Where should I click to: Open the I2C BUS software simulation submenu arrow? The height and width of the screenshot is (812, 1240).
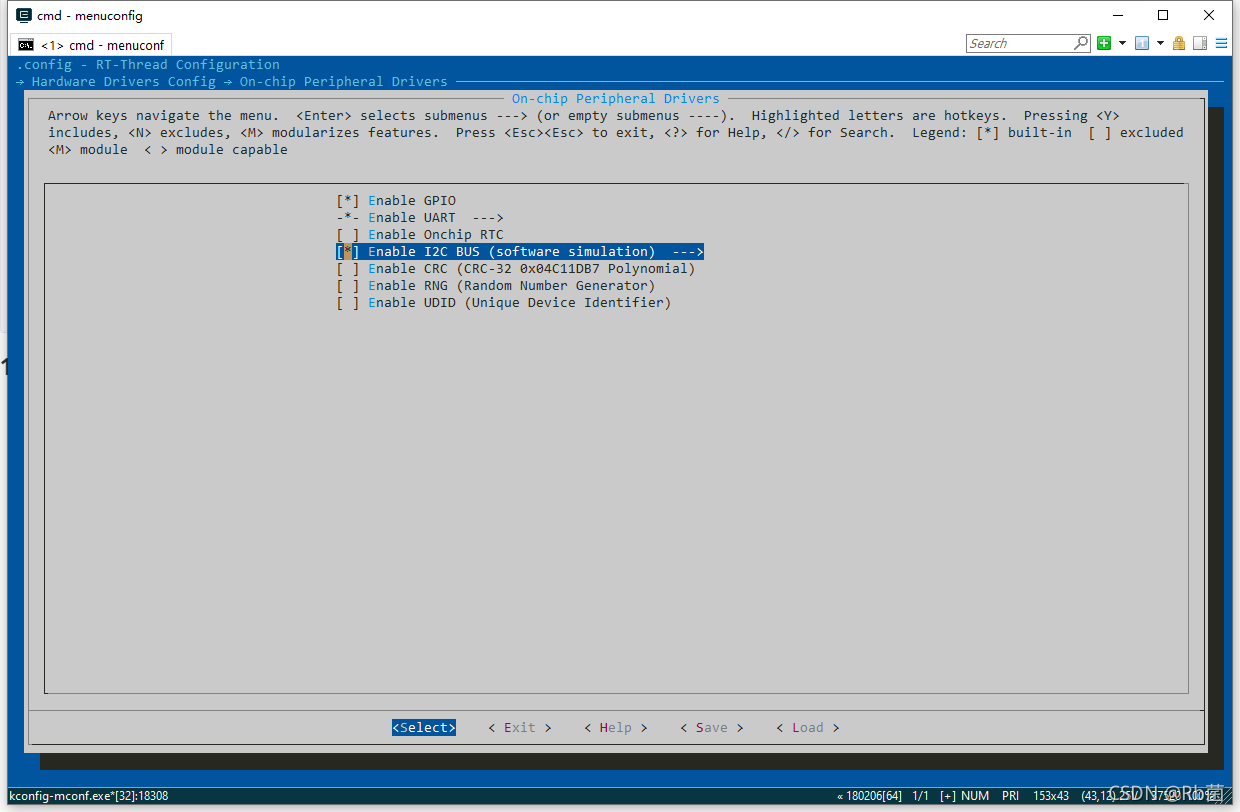688,251
